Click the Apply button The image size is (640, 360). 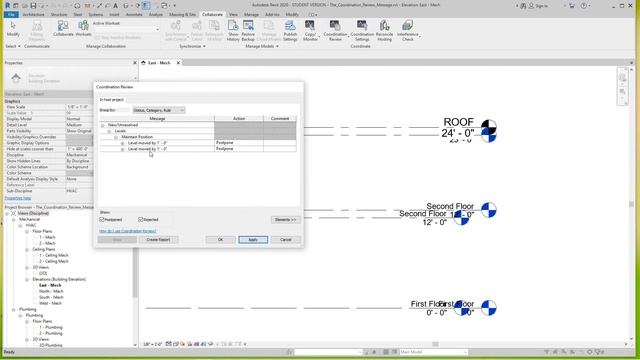tap(253, 240)
